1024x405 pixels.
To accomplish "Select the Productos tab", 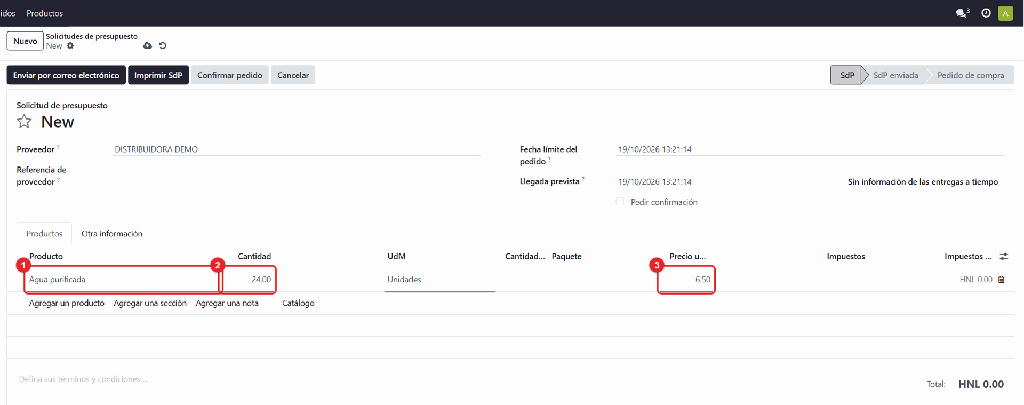I will click(x=44, y=233).
